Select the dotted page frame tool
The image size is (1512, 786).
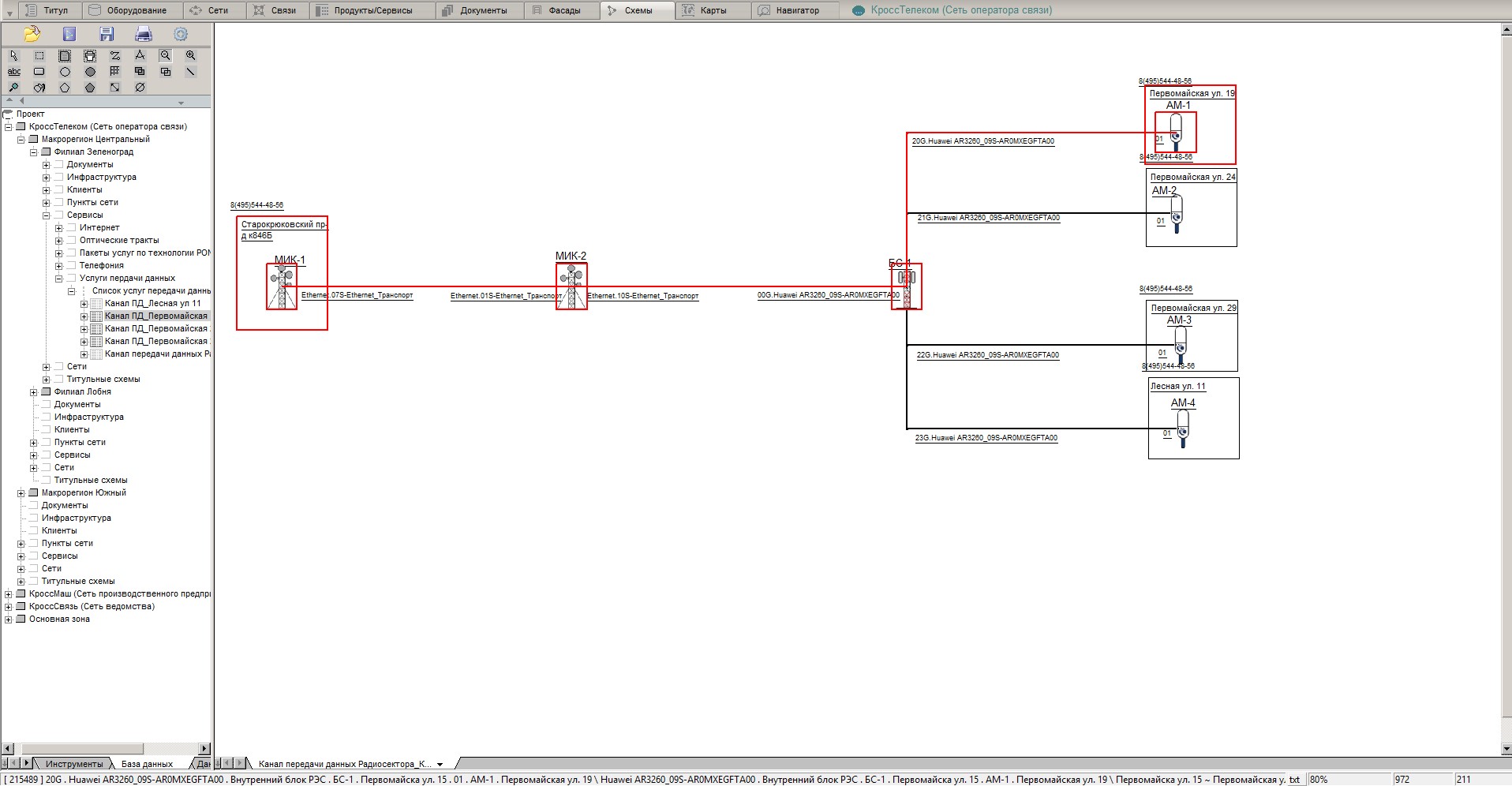coord(65,56)
